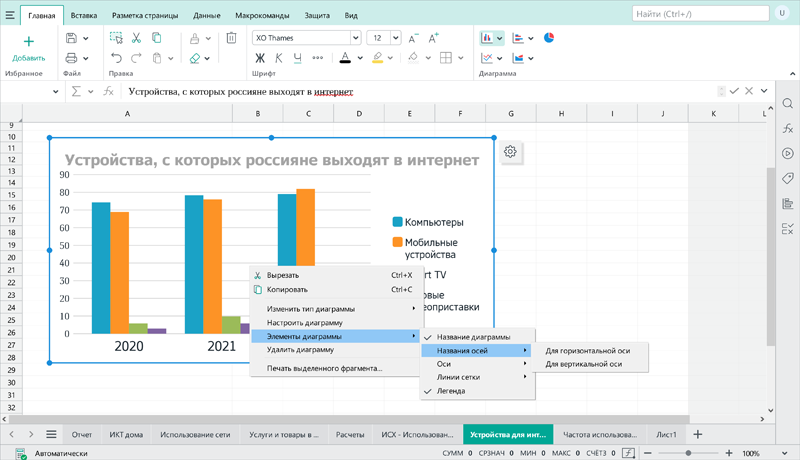800x460 pixels.
Task: Click the scissors Cut icon in toolbar
Action: tap(136, 38)
